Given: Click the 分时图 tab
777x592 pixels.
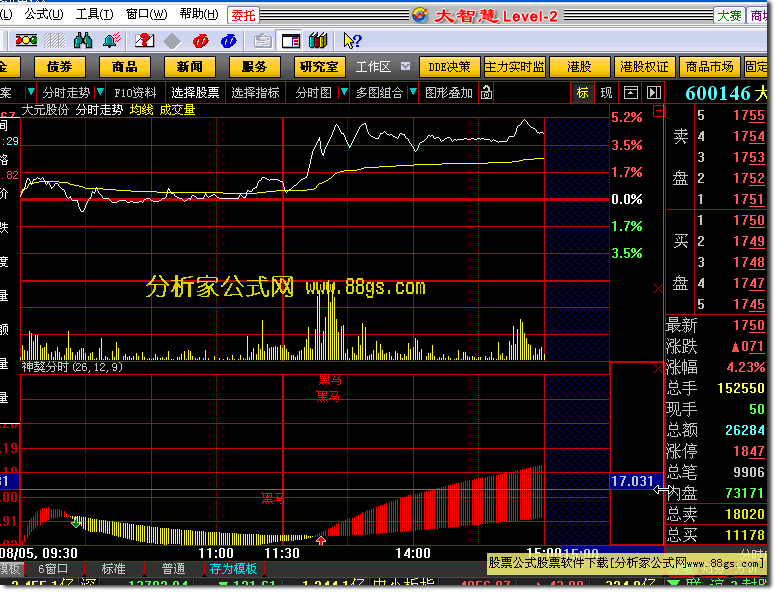Looking at the screenshot, I should (x=313, y=93).
